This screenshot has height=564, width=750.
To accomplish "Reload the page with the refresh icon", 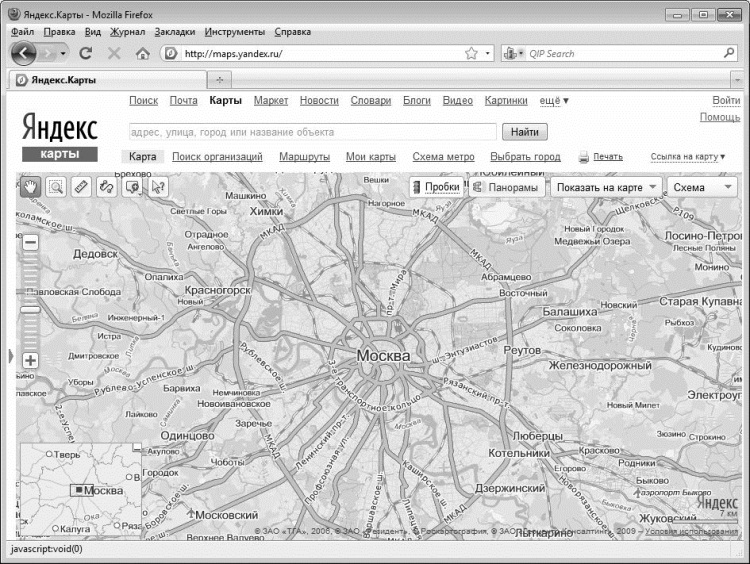I will [x=85, y=53].
